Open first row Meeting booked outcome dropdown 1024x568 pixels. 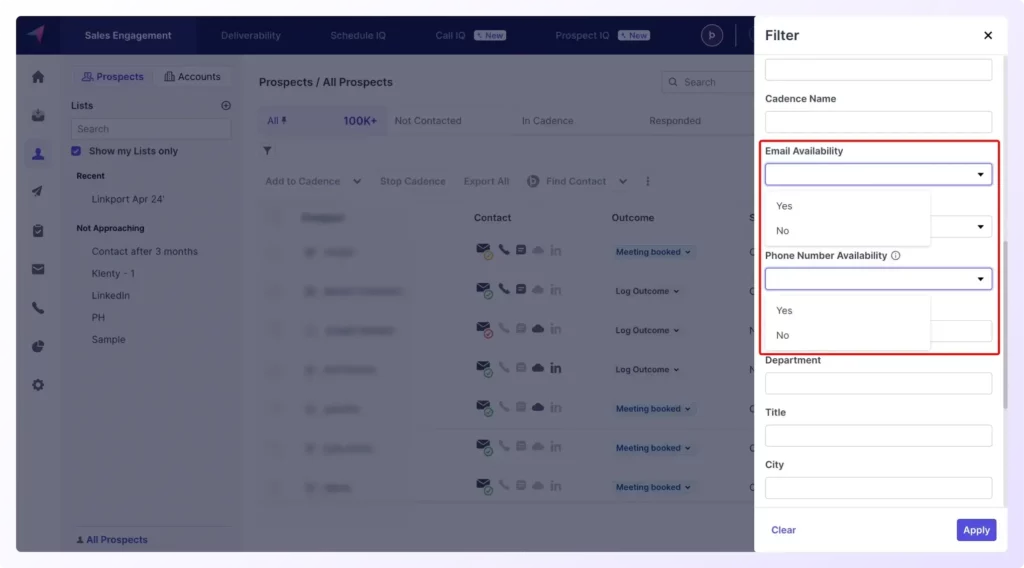pos(652,252)
